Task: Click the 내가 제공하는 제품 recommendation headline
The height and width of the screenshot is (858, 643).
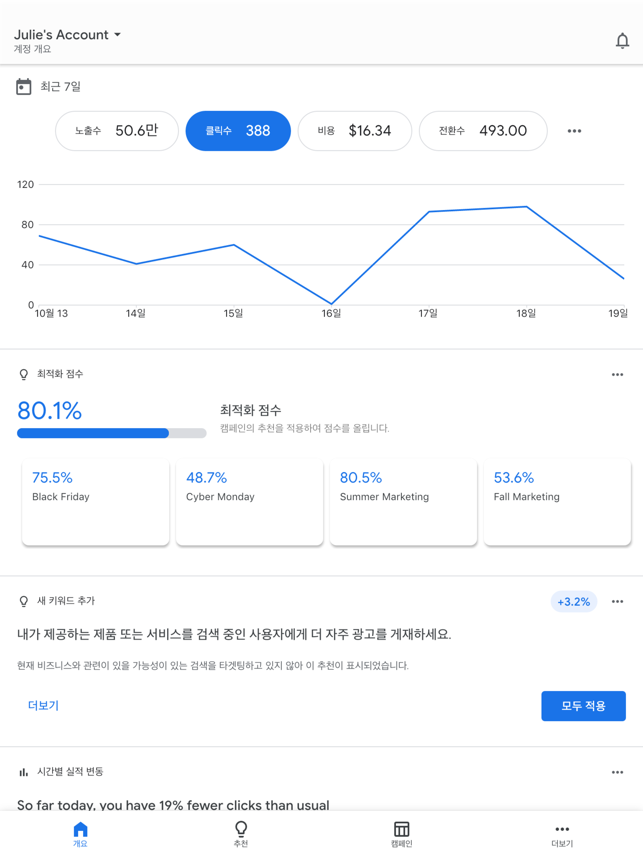Action: pyautogui.click(x=234, y=634)
